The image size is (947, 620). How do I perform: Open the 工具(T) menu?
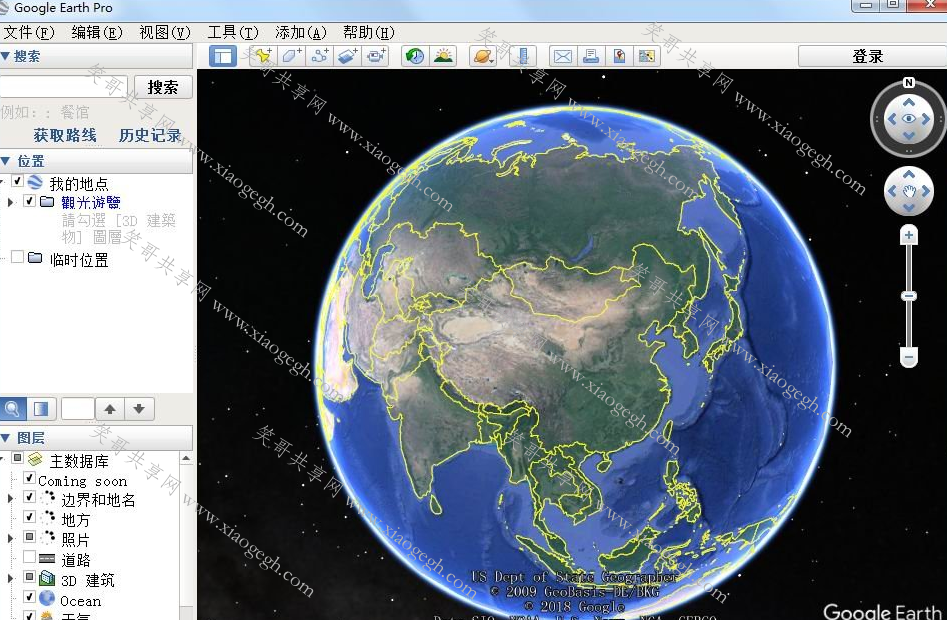(233, 33)
